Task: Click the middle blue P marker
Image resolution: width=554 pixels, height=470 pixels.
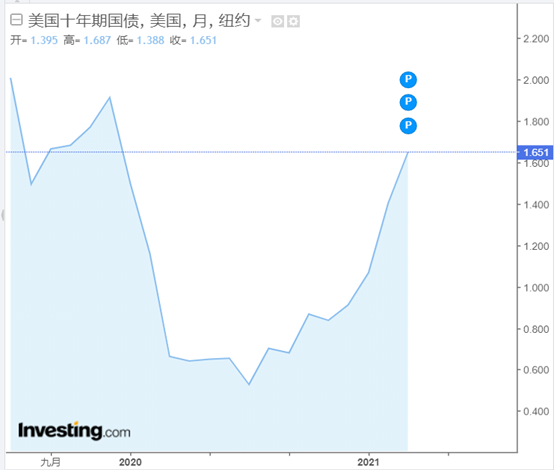Action: [408, 102]
